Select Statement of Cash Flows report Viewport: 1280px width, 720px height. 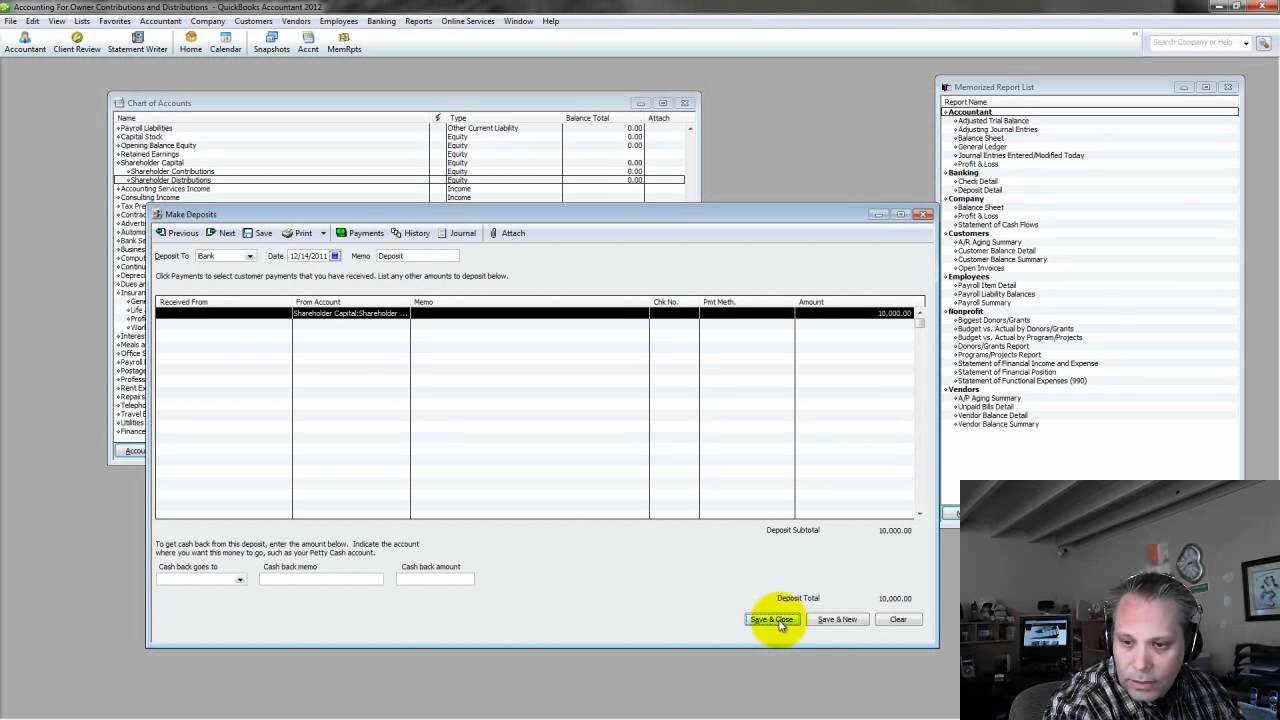998,225
